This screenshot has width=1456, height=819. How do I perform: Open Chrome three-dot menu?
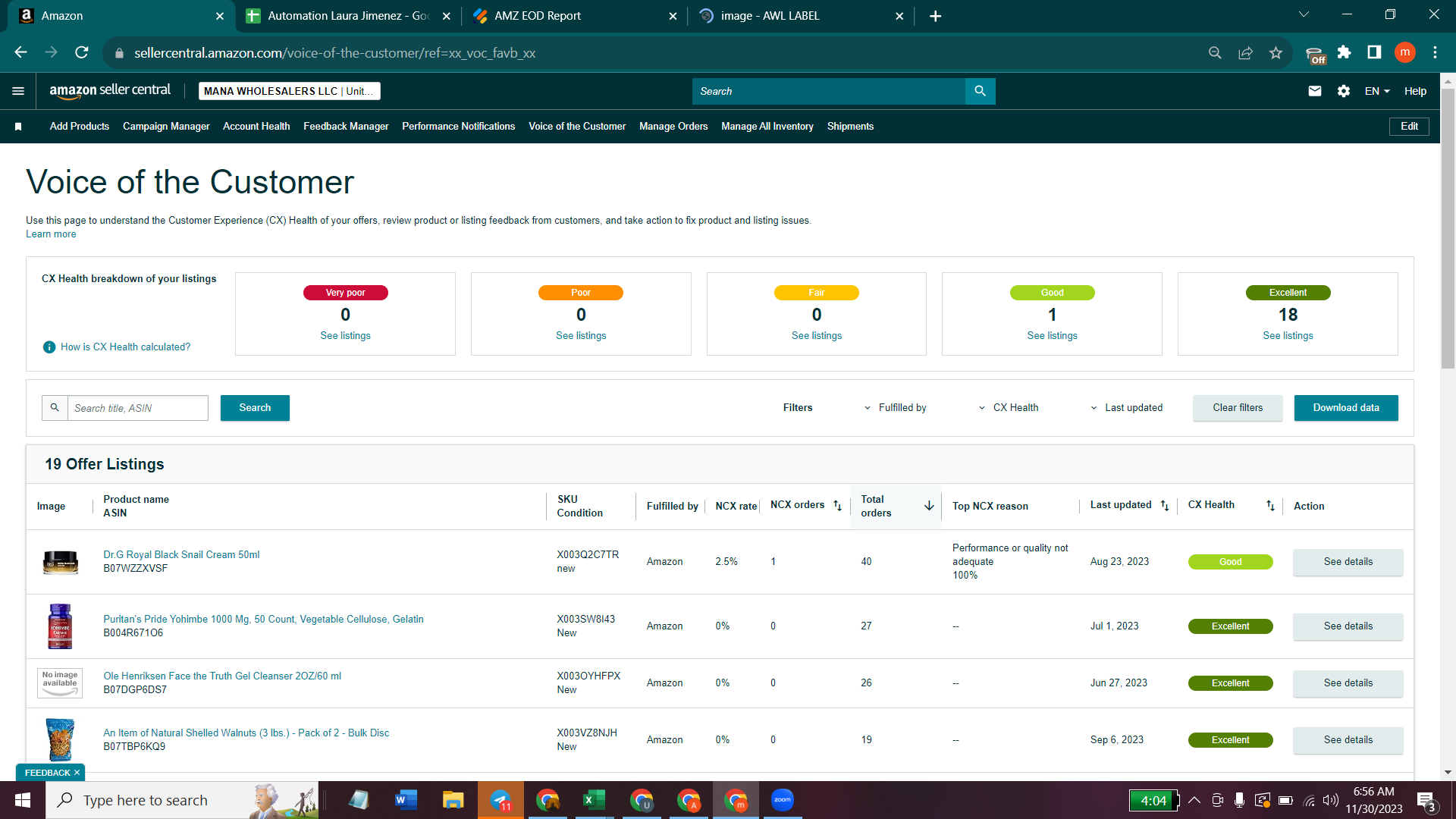pyautogui.click(x=1435, y=52)
